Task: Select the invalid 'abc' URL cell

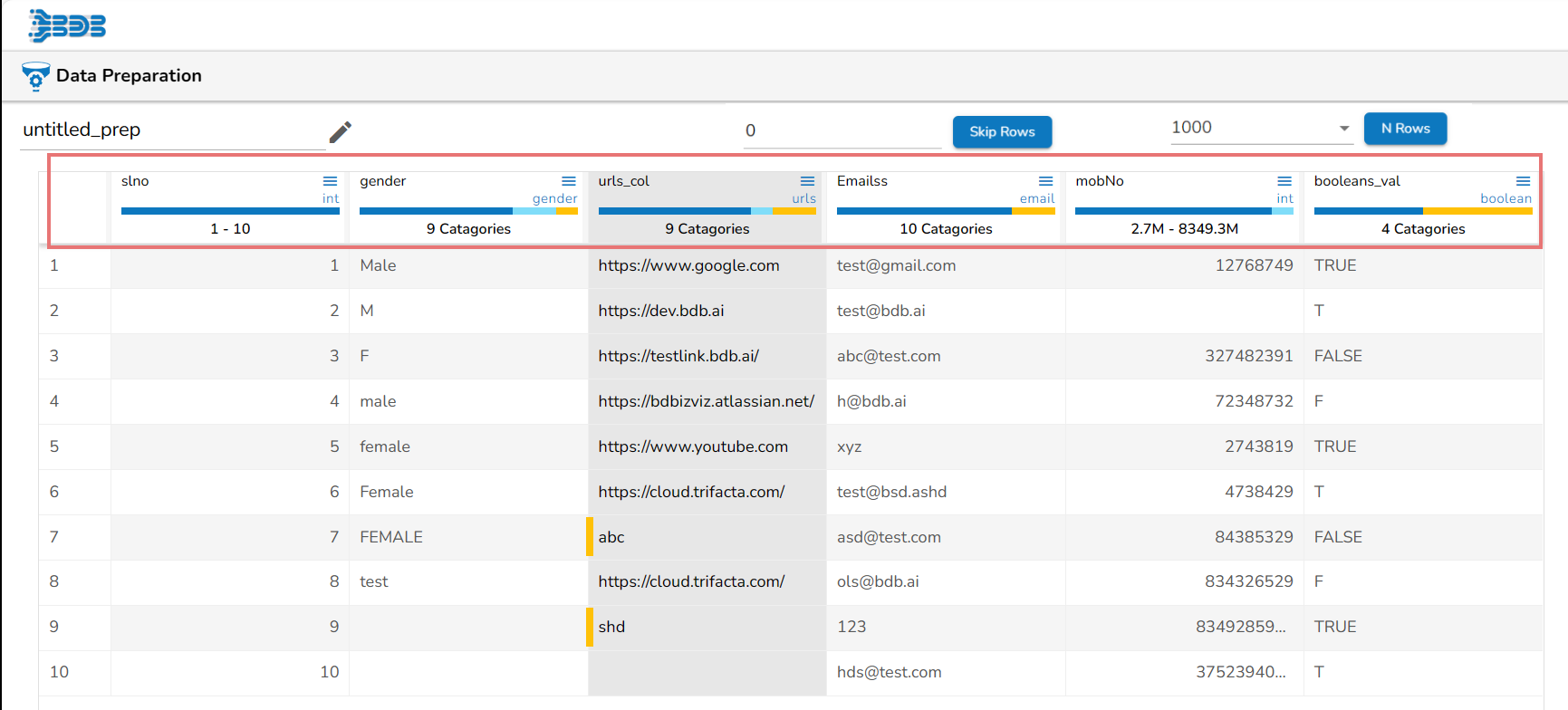Action: click(x=611, y=537)
